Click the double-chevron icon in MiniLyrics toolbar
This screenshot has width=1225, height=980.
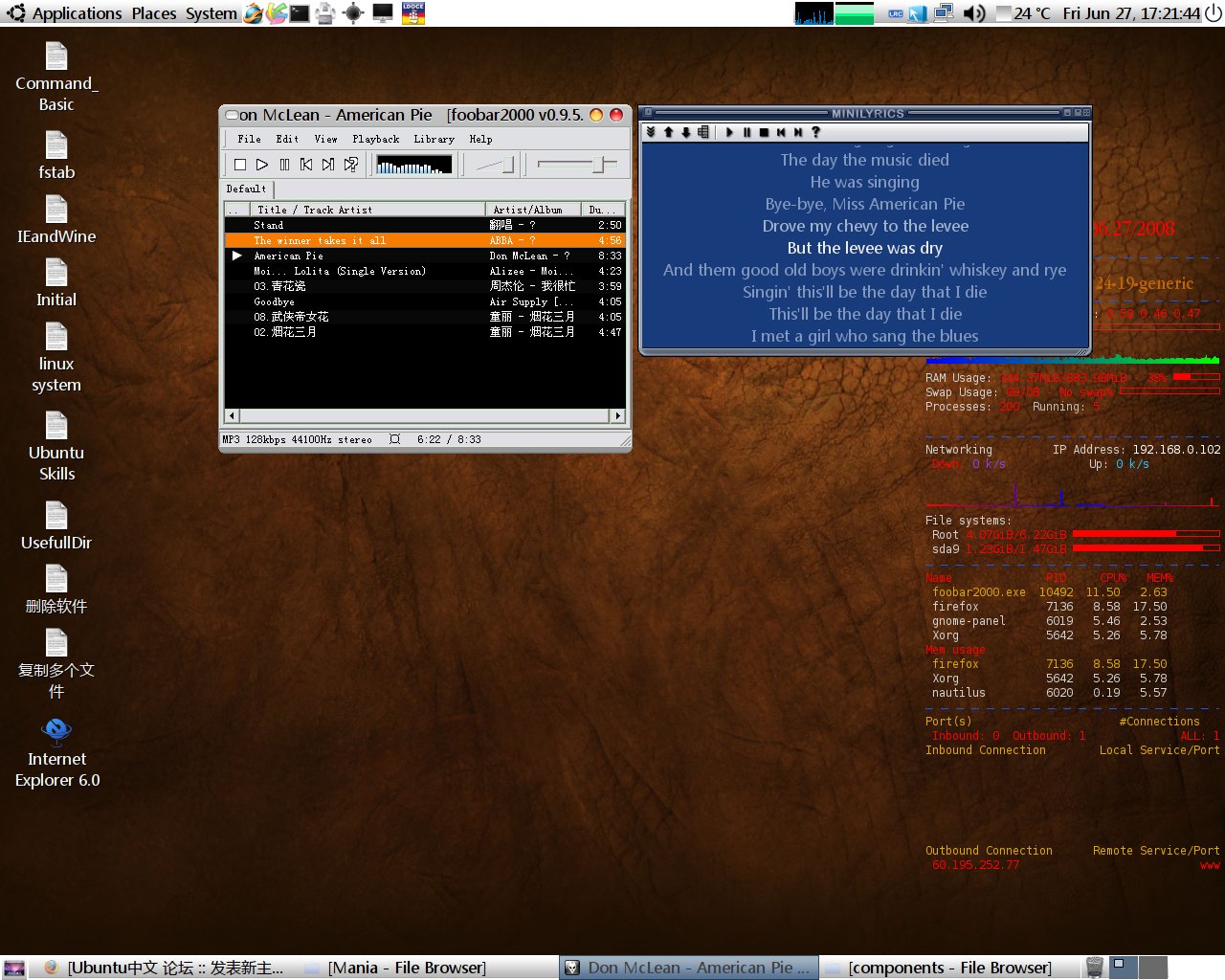[x=651, y=132]
